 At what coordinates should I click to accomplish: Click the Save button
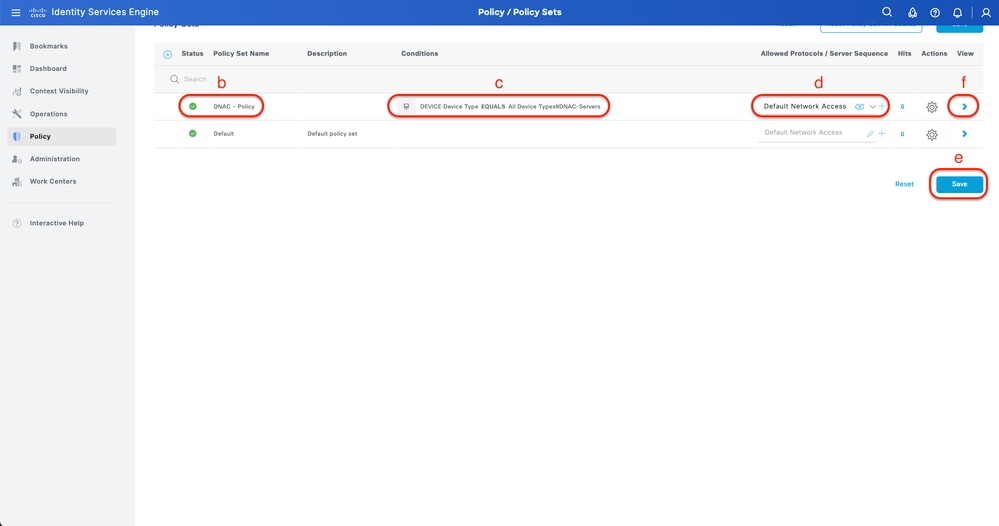tap(959, 184)
